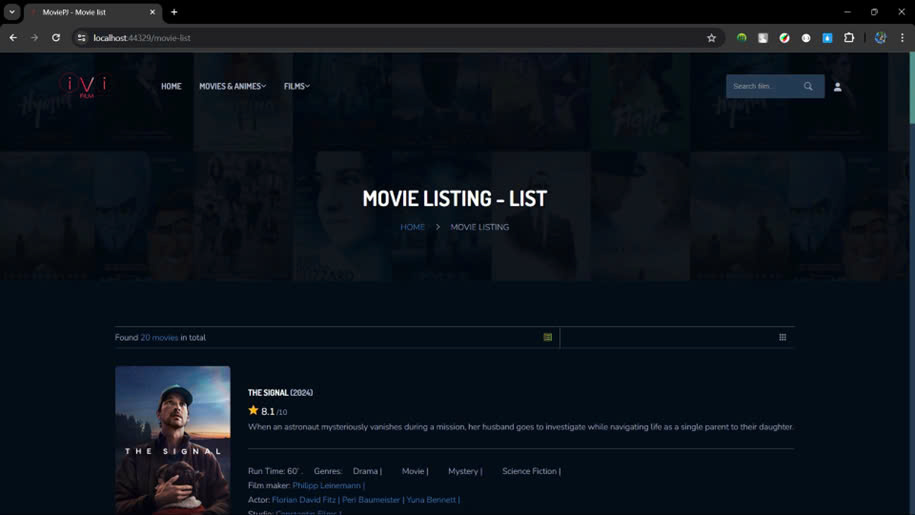The width and height of the screenshot is (915, 515).
Task: Open the user account icon
Action: 837,87
